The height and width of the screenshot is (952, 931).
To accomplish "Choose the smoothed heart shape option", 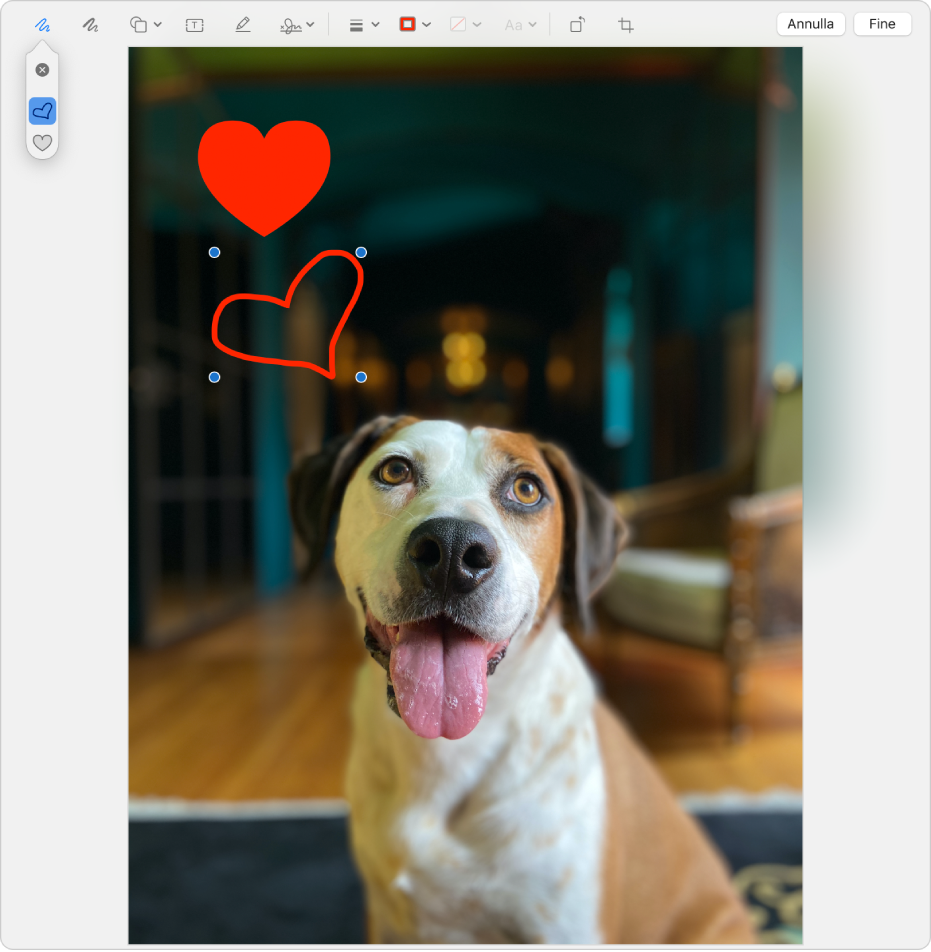I will click(42, 143).
